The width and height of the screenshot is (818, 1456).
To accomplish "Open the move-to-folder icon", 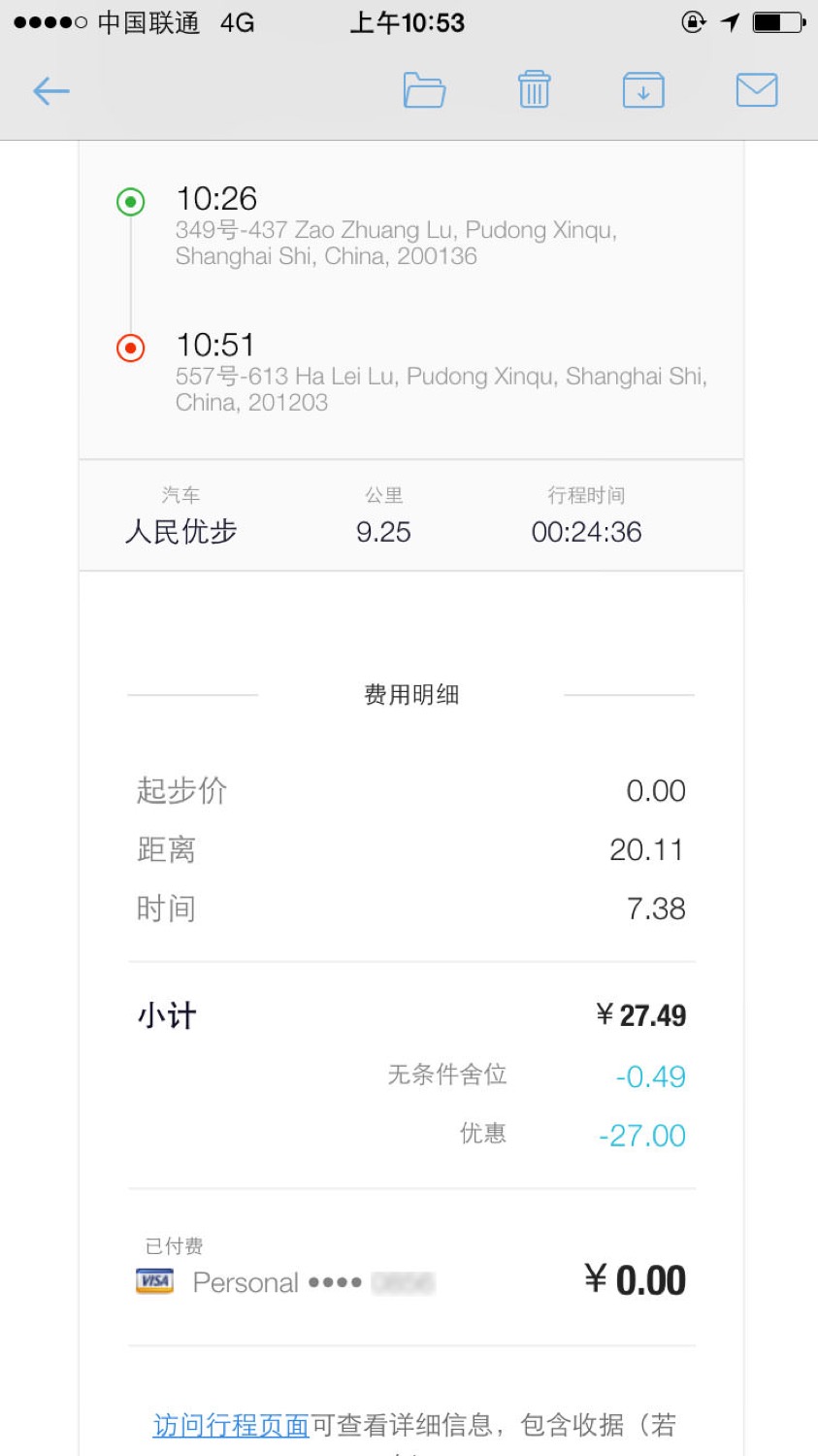I will click(424, 90).
